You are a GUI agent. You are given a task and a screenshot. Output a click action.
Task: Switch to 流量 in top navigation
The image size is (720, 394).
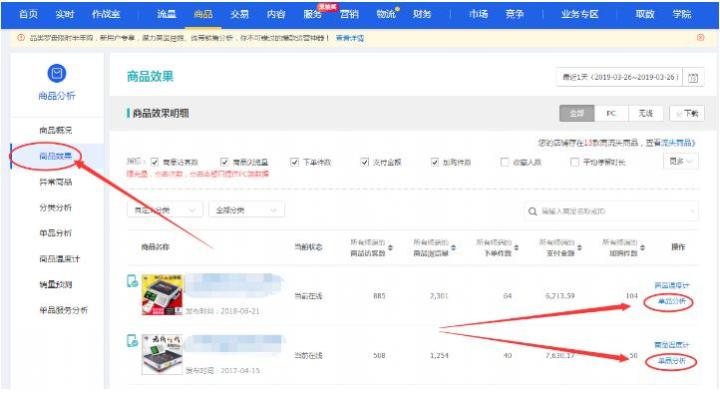(x=167, y=14)
